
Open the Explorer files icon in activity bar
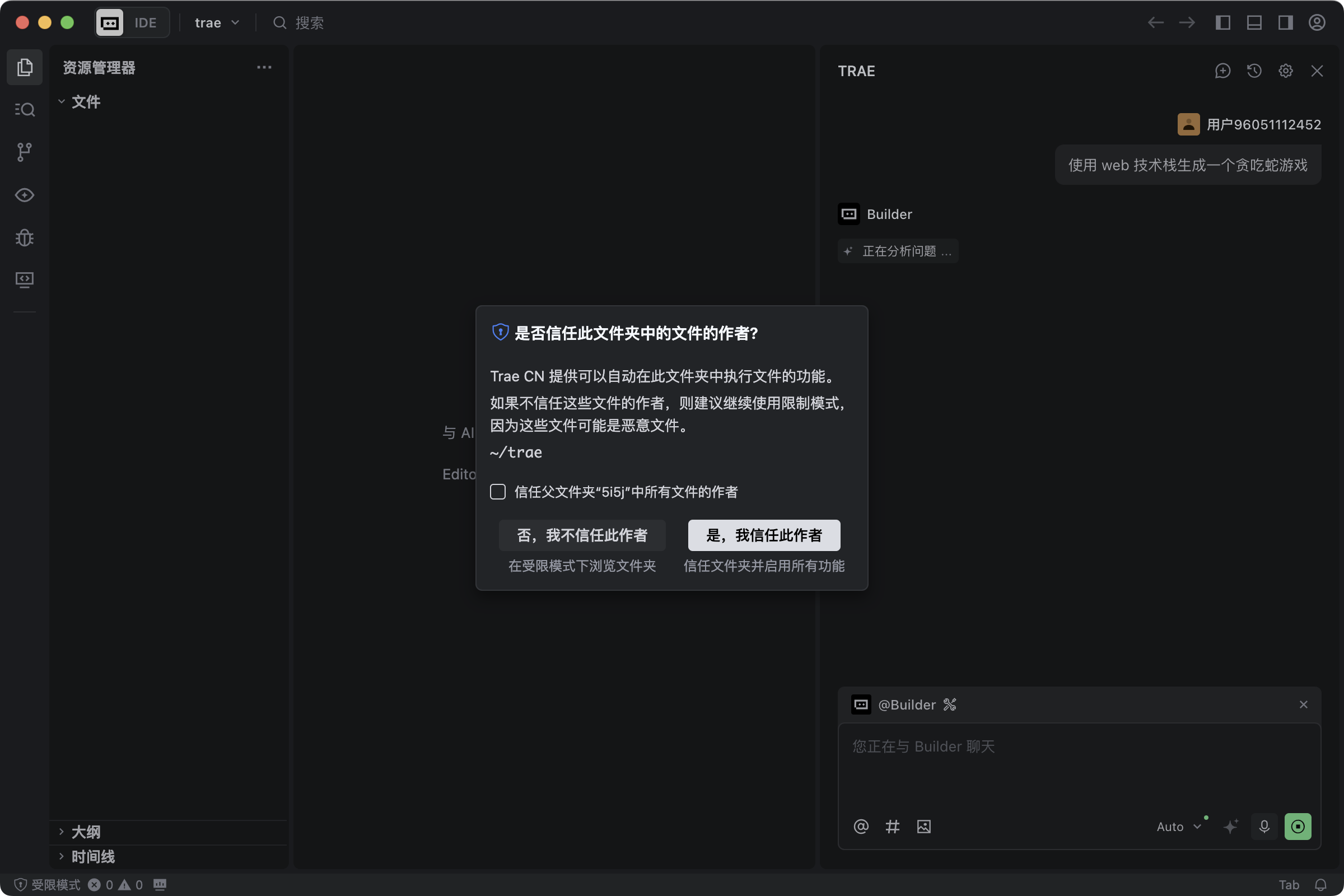pyautogui.click(x=25, y=67)
